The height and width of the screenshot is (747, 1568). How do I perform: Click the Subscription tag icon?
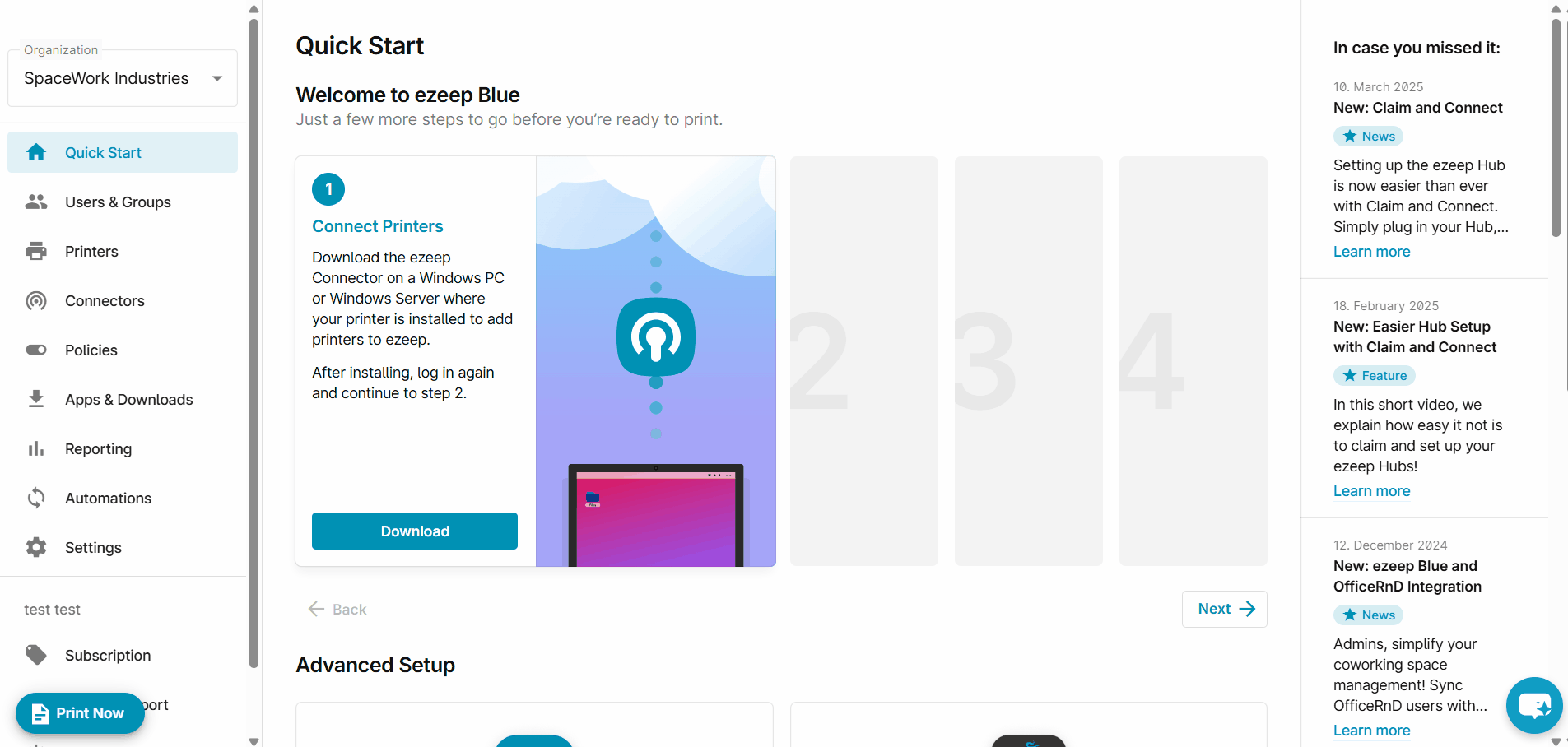pos(36,655)
